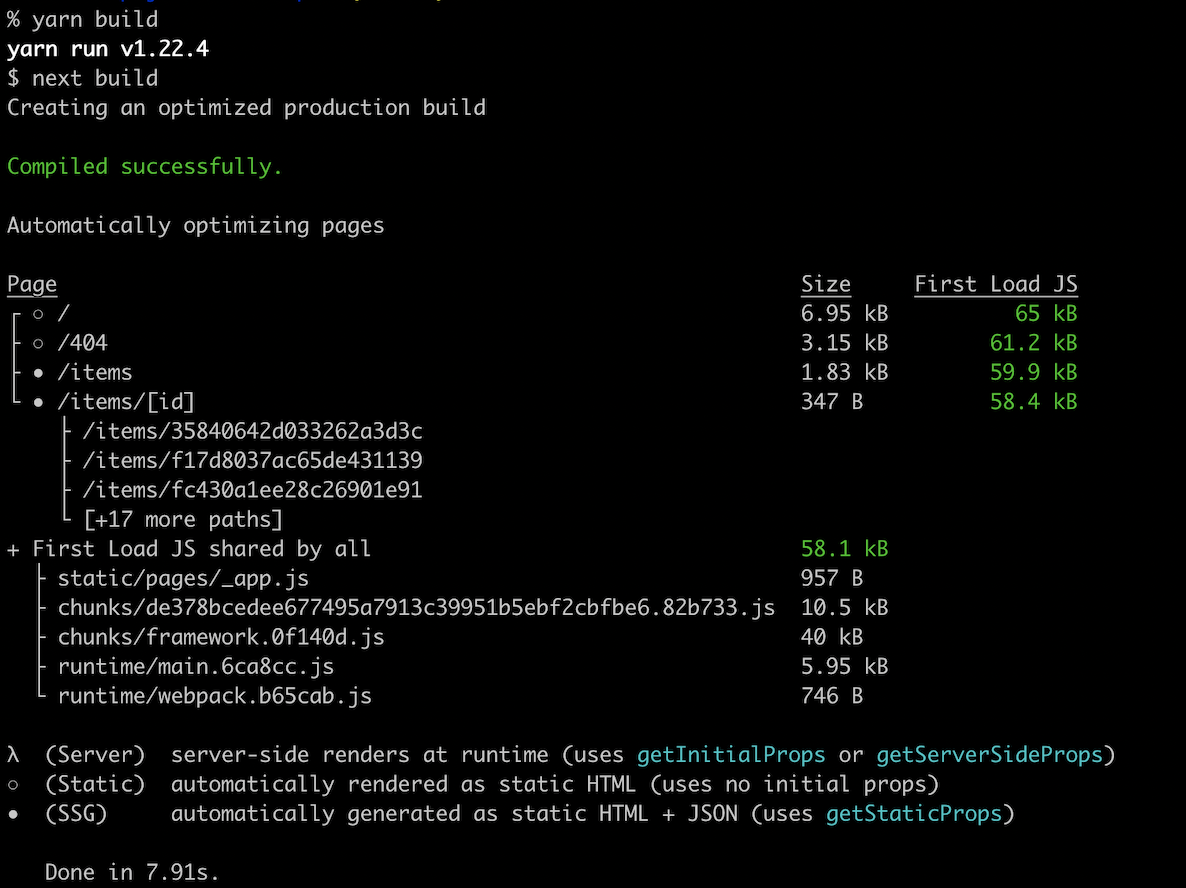Click the green '65 kB' first load value
Image resolution: width=1186 pixels, height=888 pixels.
click(1047, 314)
